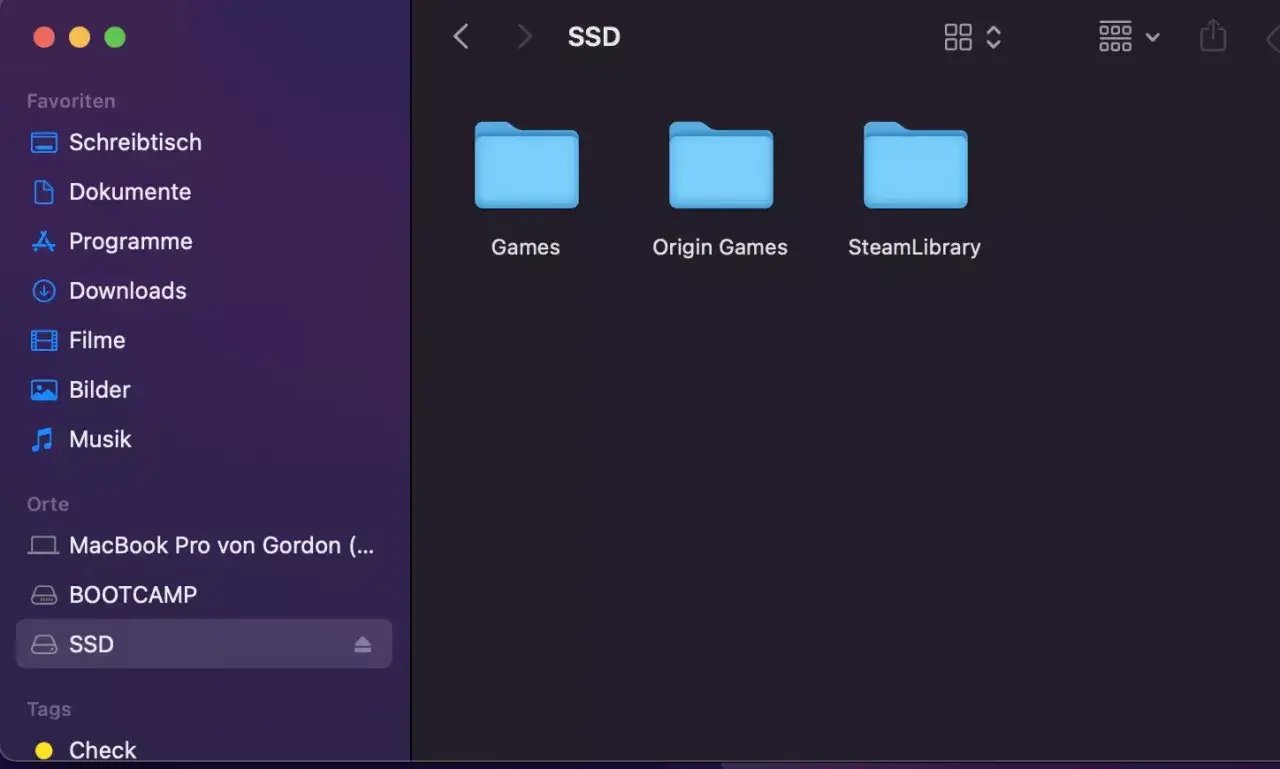This screenshot has width=1280, height=769.
Task: Go forward with the right chevron
Action: click(x=524, y=37)
